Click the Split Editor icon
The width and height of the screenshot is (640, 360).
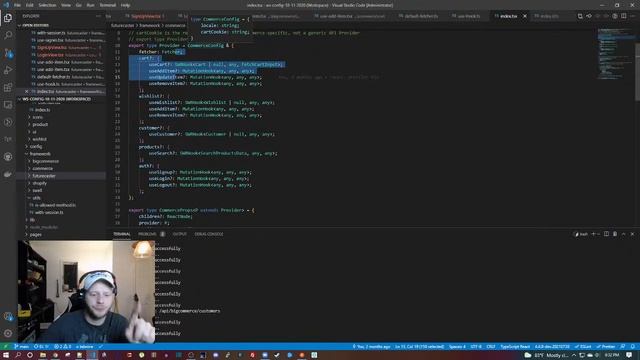click(x=624, y=16)
